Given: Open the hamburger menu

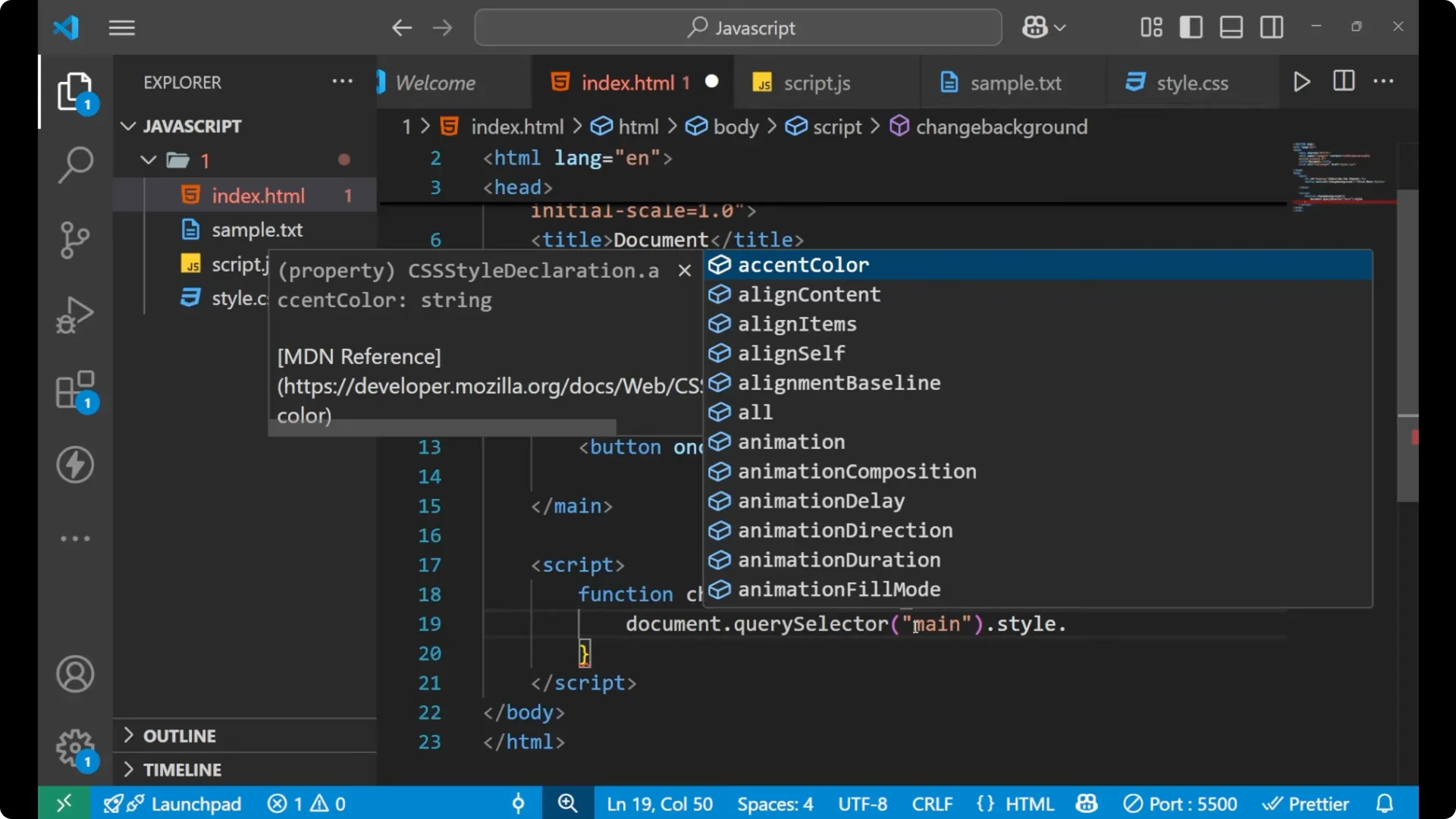Looking at the screenshot, I should click(121, 27).
